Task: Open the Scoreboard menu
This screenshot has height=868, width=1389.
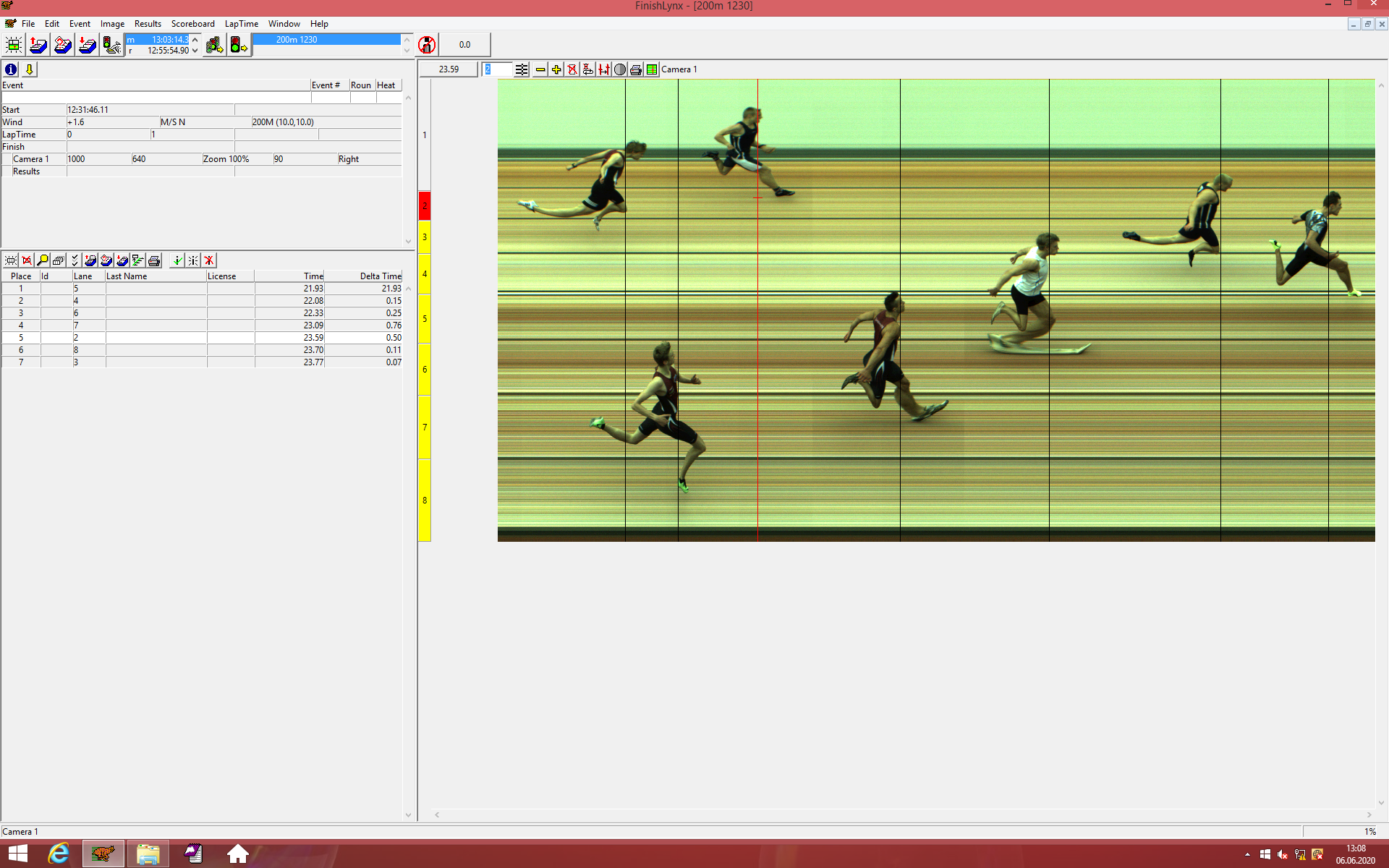Action: coord(193,24)
